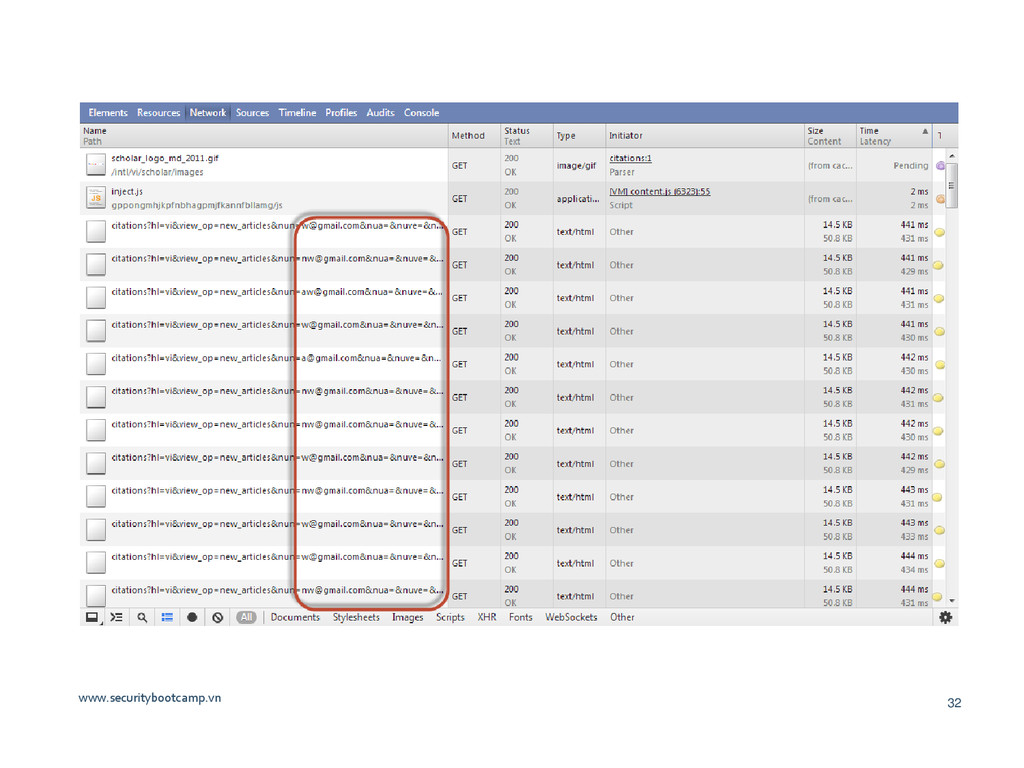Select the scholar_logo_md_2011.gif request name
This screenshot has height=768, width=1024.
165,158
